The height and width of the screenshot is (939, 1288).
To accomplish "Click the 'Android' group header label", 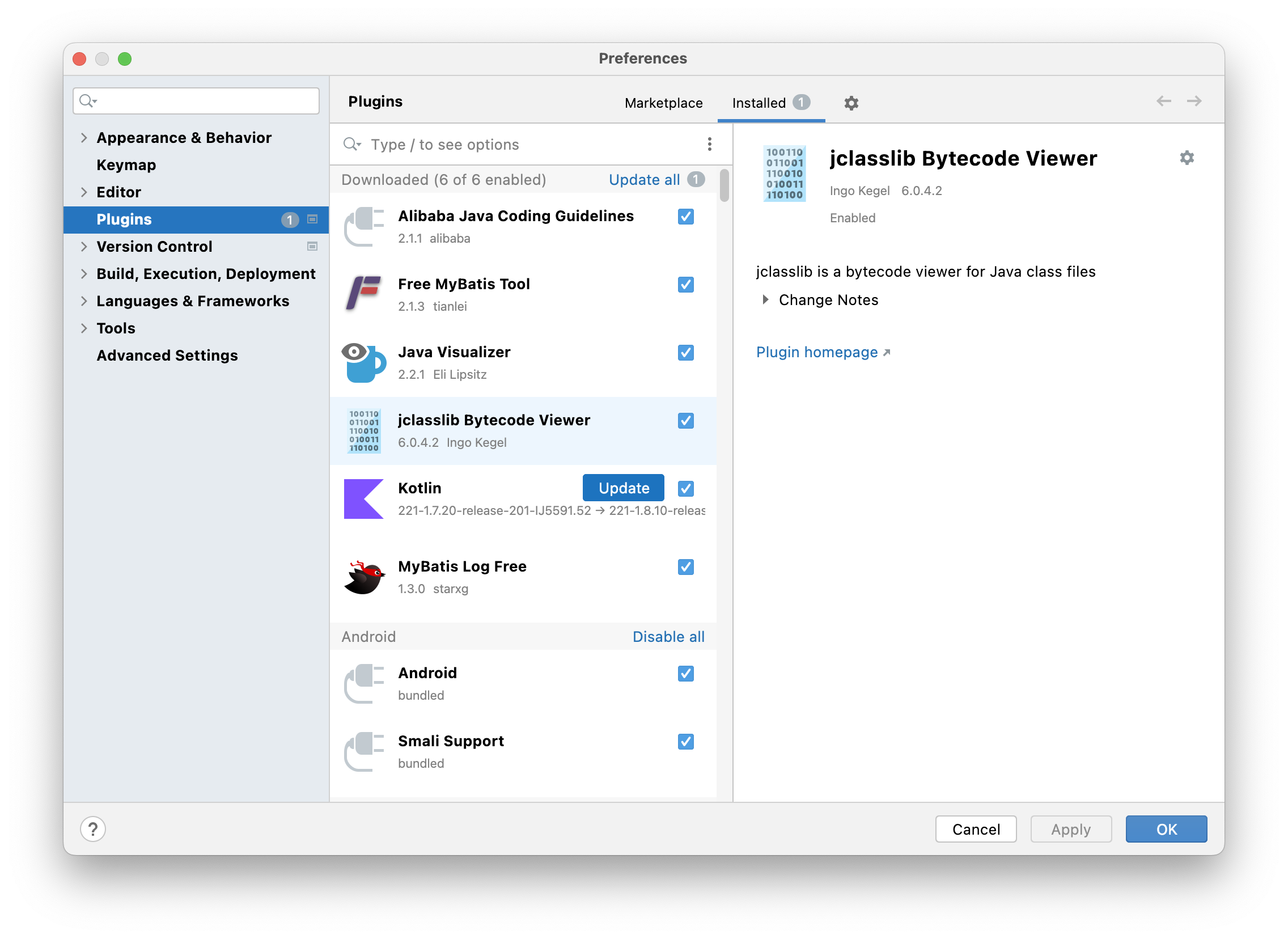I will (x=368, y=637).
